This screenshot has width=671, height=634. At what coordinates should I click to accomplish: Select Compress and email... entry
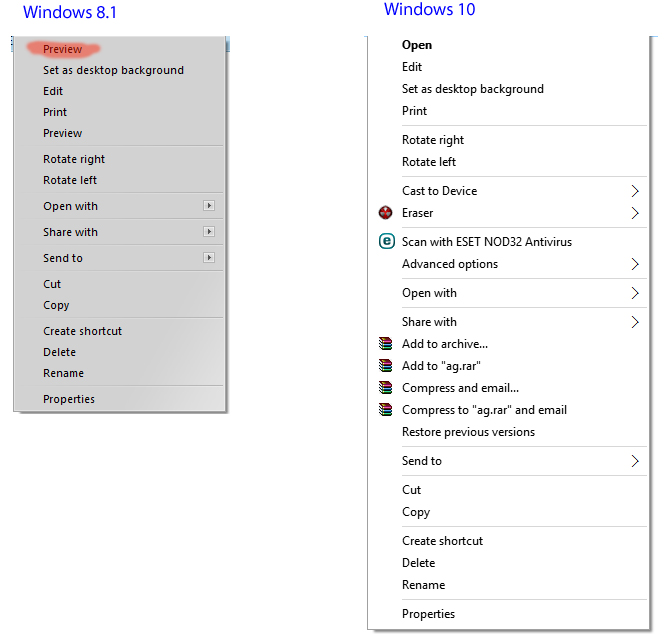[x=460, y=388]
